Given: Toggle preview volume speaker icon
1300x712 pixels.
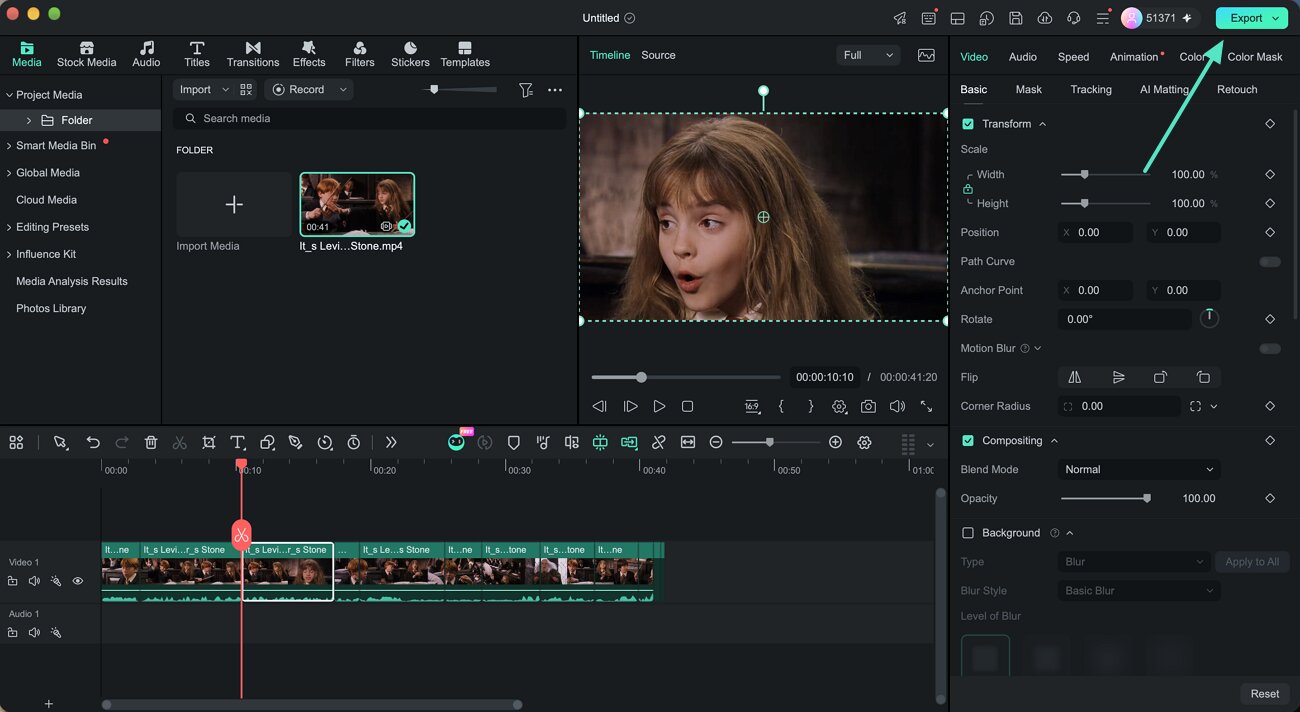Looking at the screenshot, I should [x=897, y=406].
